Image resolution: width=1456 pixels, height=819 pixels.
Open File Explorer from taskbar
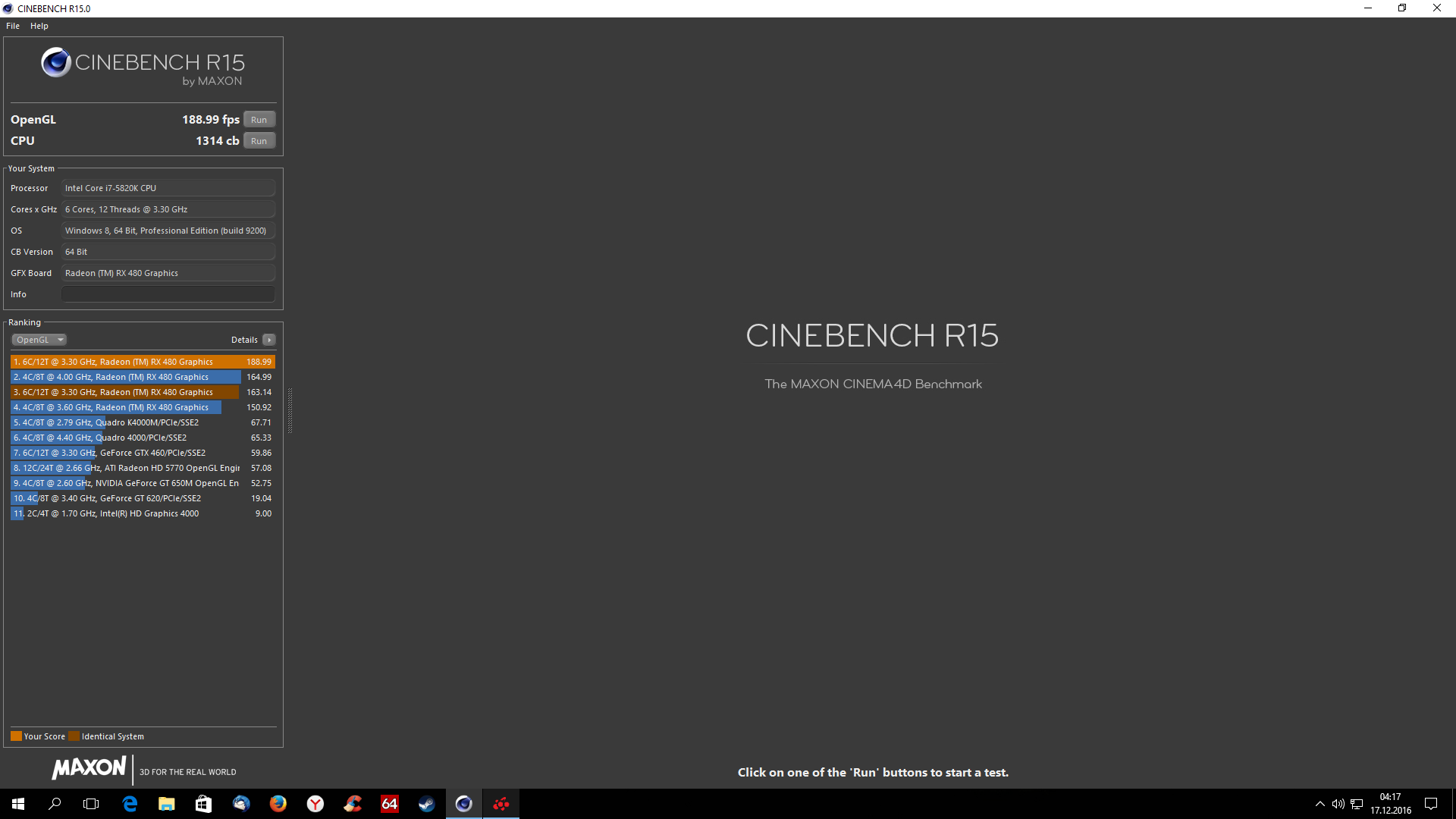click(x=167, y=804)
